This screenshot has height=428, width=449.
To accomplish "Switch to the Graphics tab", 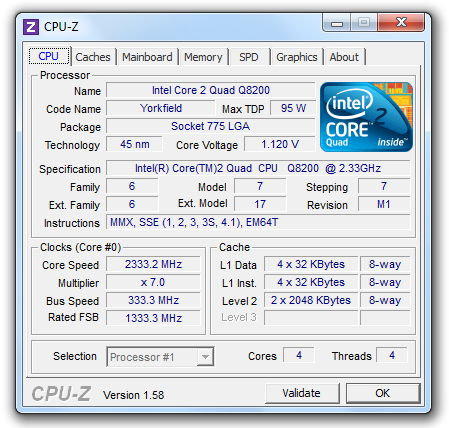I will click(297, 57).
